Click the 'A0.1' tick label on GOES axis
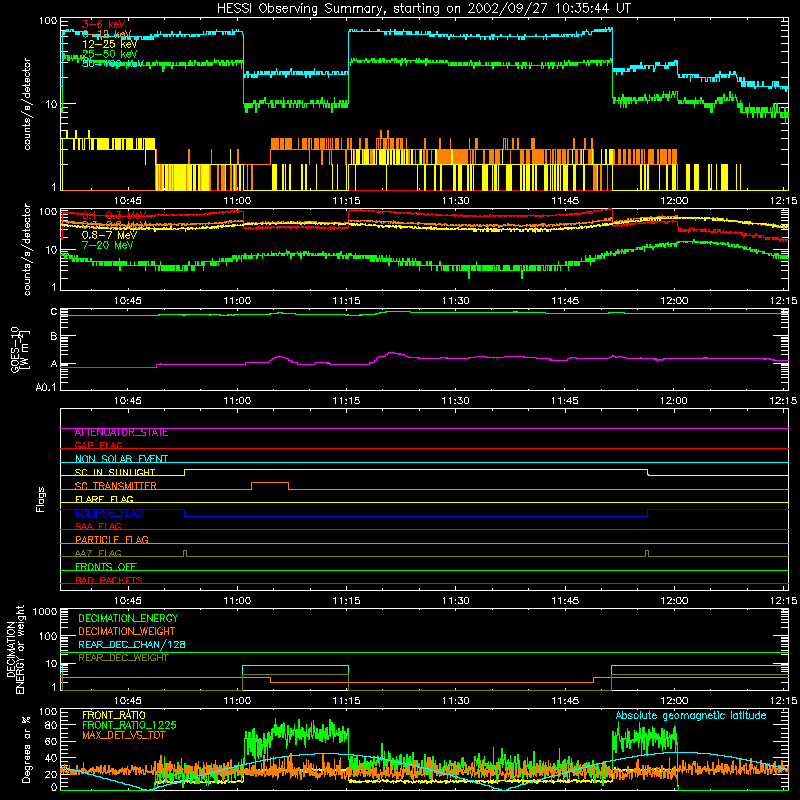 45,388
